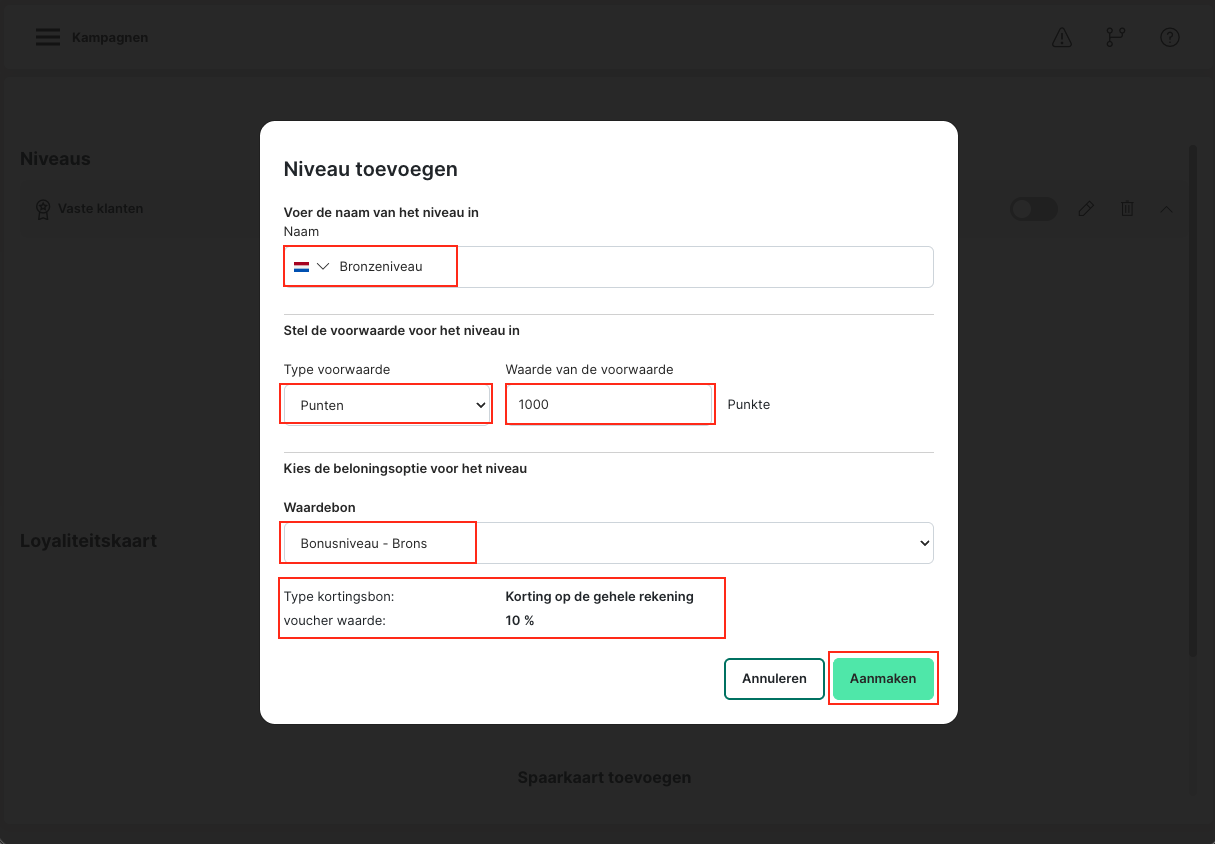Image resolution: width=1215 pixels, height=844 pixels.
Task: Edit Vaste klanten with the pencil icon
Action: point(1086,209)
